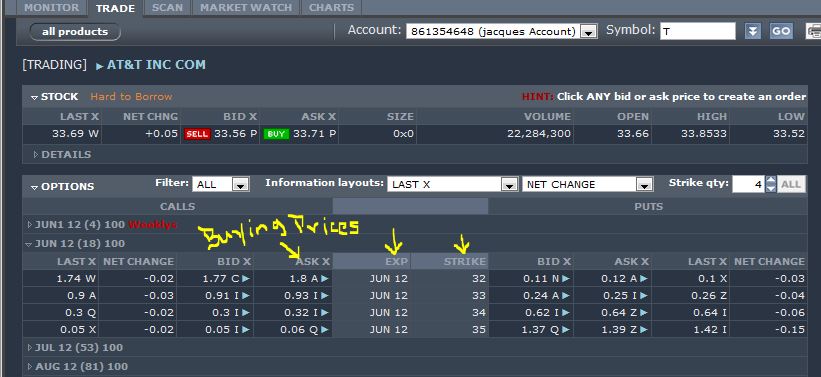Click the Hard to Borrow label
Viewport: 821px width, 377px height.
click(131, 97)
